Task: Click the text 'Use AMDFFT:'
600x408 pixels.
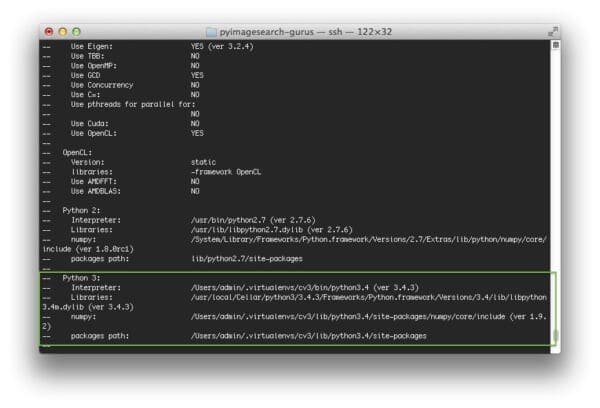Action: click(x=94, y=181)
